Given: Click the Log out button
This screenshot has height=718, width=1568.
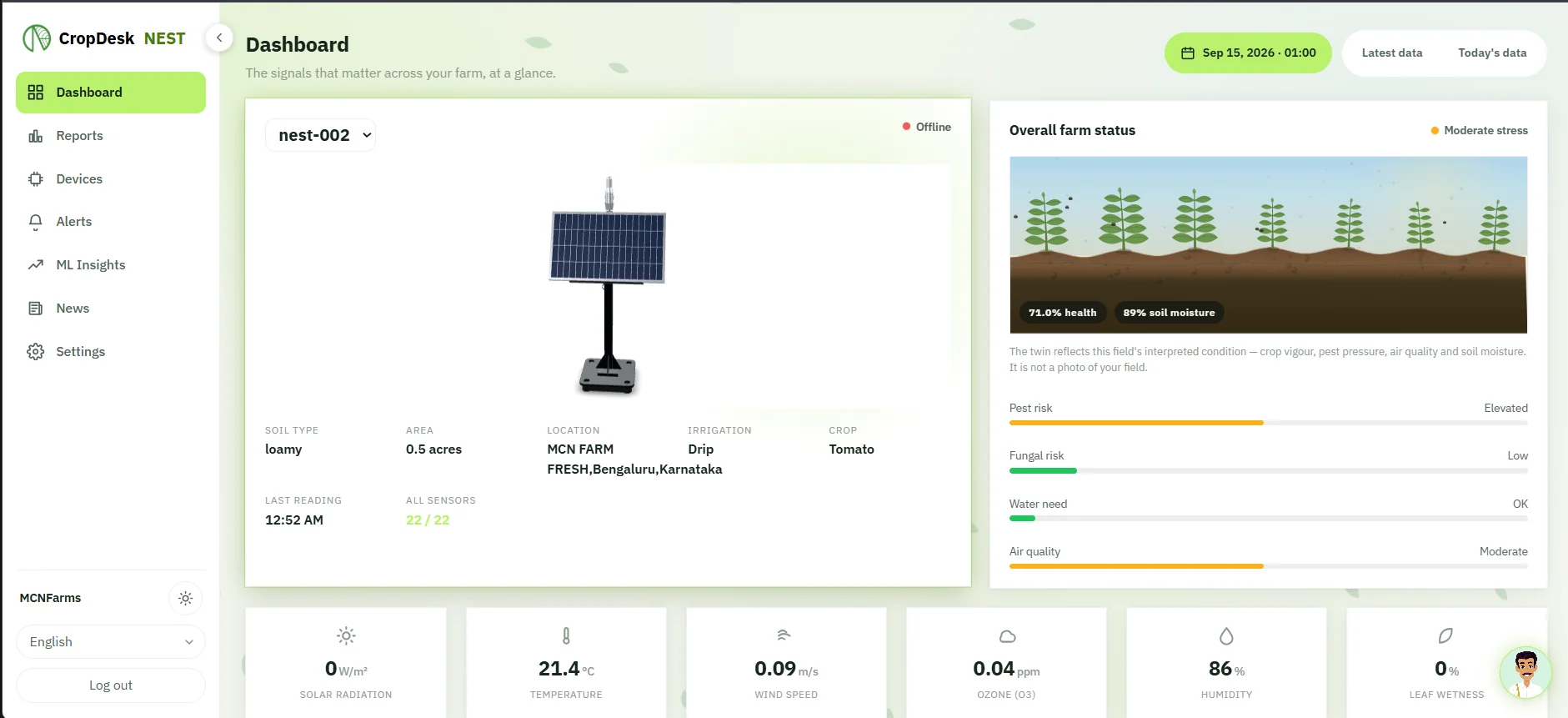Looking at the screenshot, I should (111, 685).
